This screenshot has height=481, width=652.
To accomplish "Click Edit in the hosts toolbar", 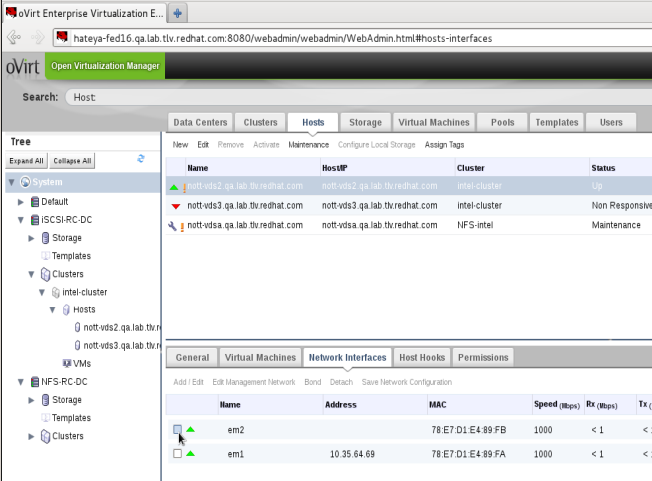I will coord(203,145).
